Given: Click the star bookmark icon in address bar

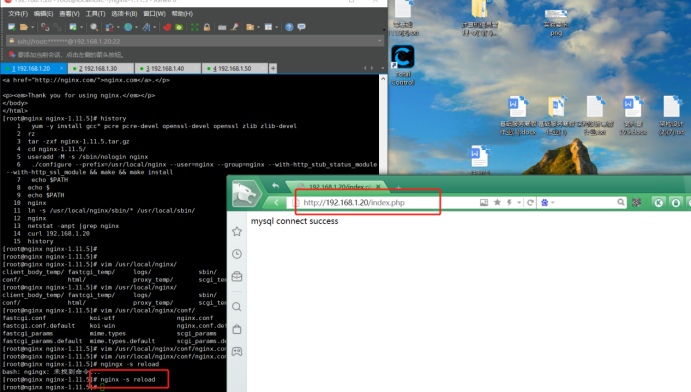Looking at the screenshot, I should click(497, 202).
